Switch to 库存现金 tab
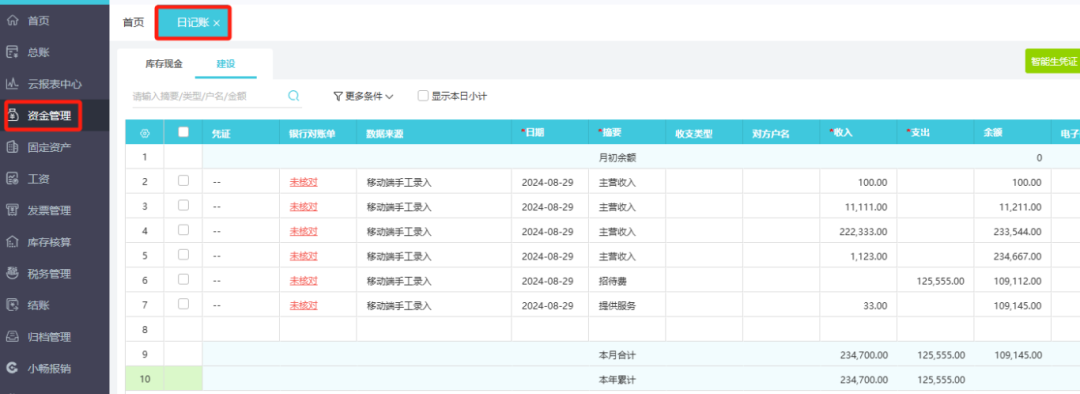Screen dimensions: 1080x394 point(164,64)
